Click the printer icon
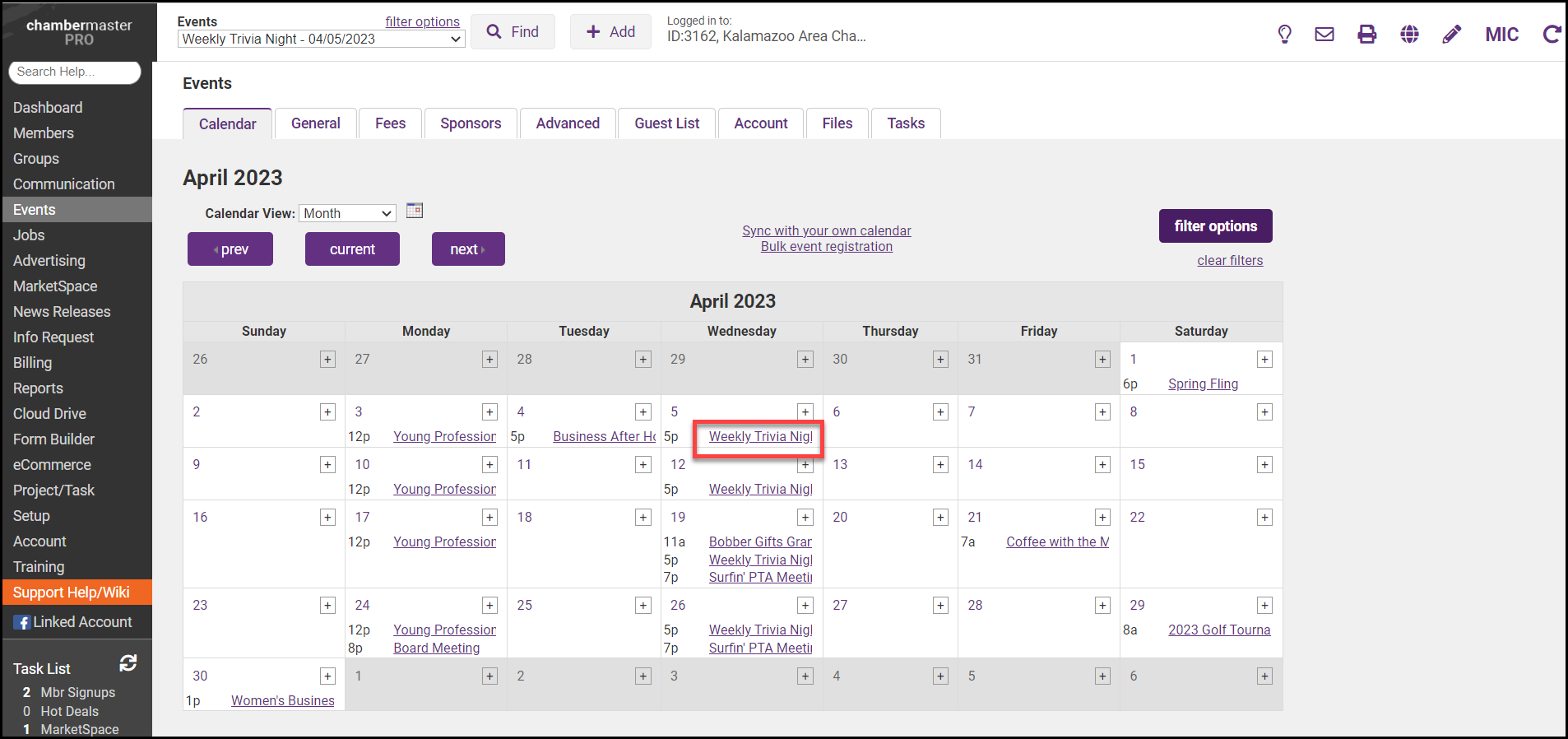The image size is (1568, 739). (x=1366, y=34)
